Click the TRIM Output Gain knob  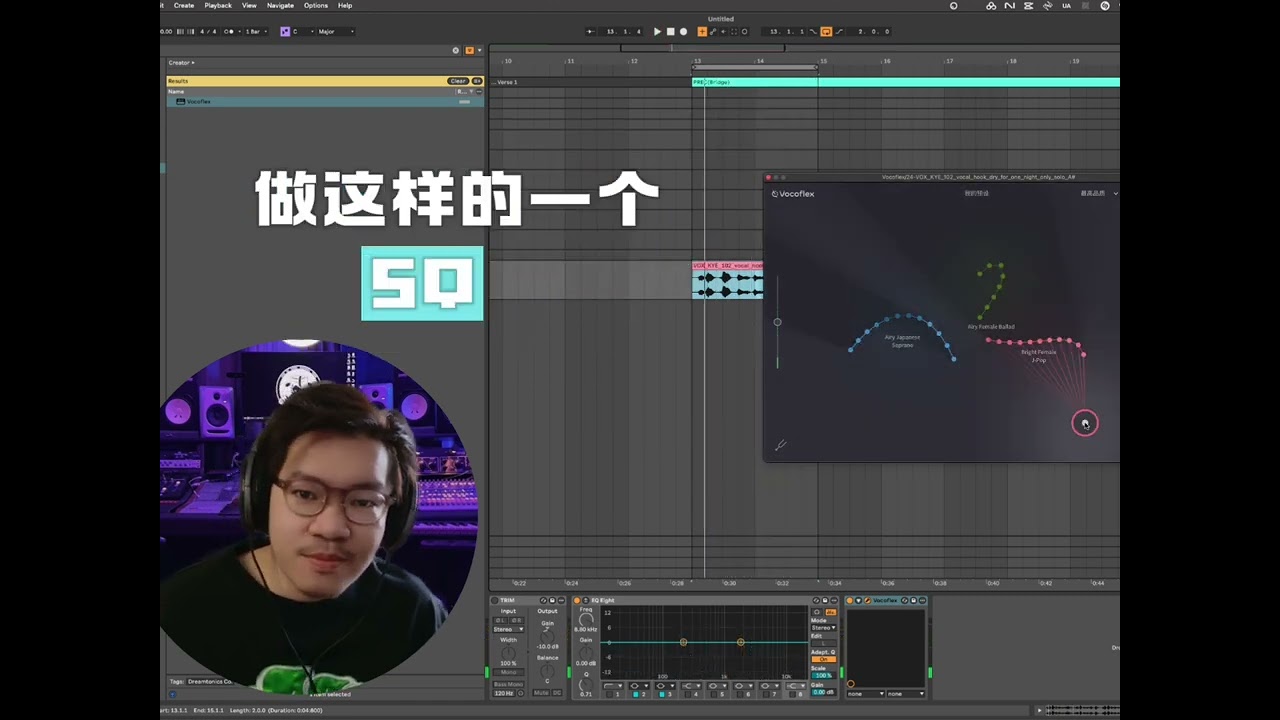pos(547,636)
